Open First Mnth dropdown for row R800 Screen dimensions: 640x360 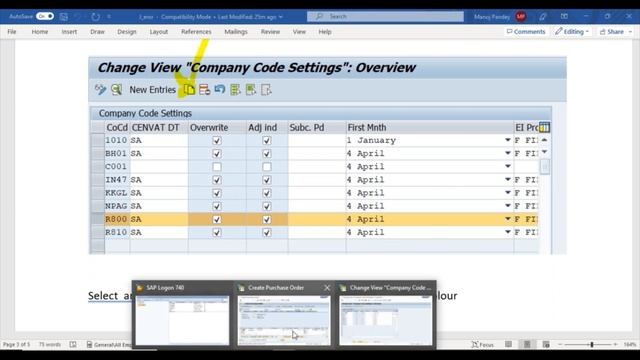pos(508,219)
